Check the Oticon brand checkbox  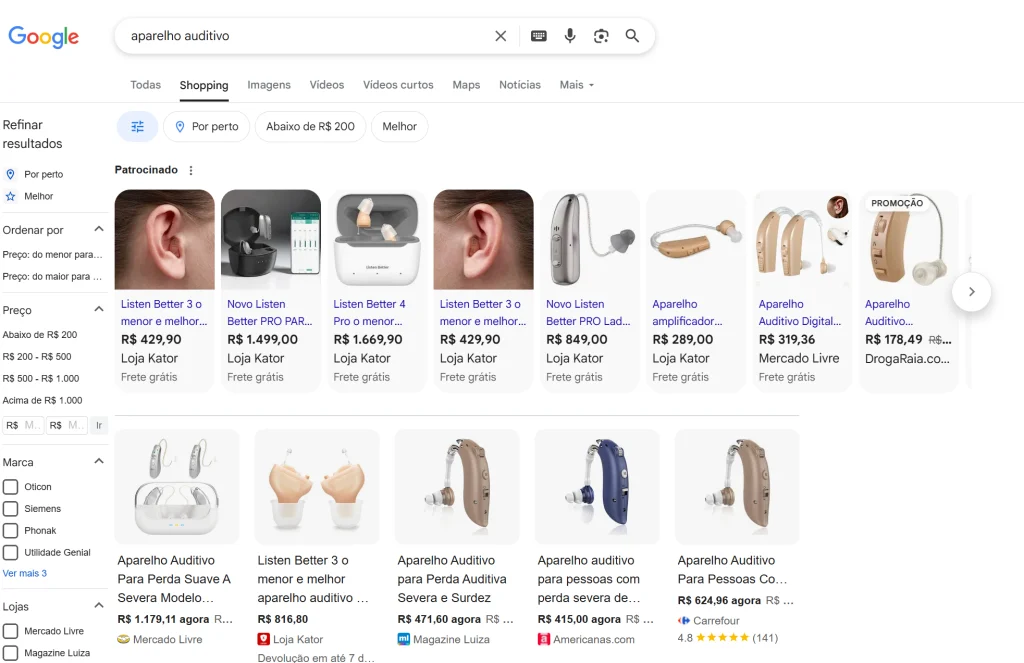10,487
